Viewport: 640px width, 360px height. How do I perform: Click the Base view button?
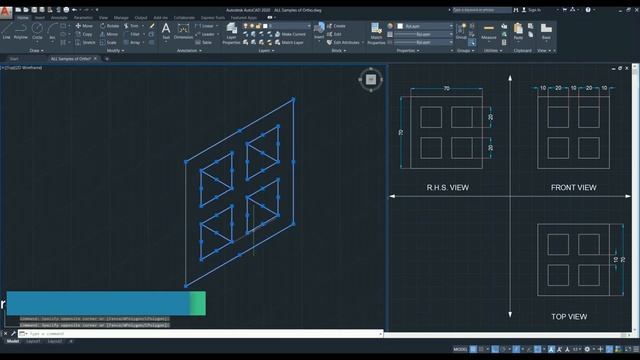(x=546, y=31)
